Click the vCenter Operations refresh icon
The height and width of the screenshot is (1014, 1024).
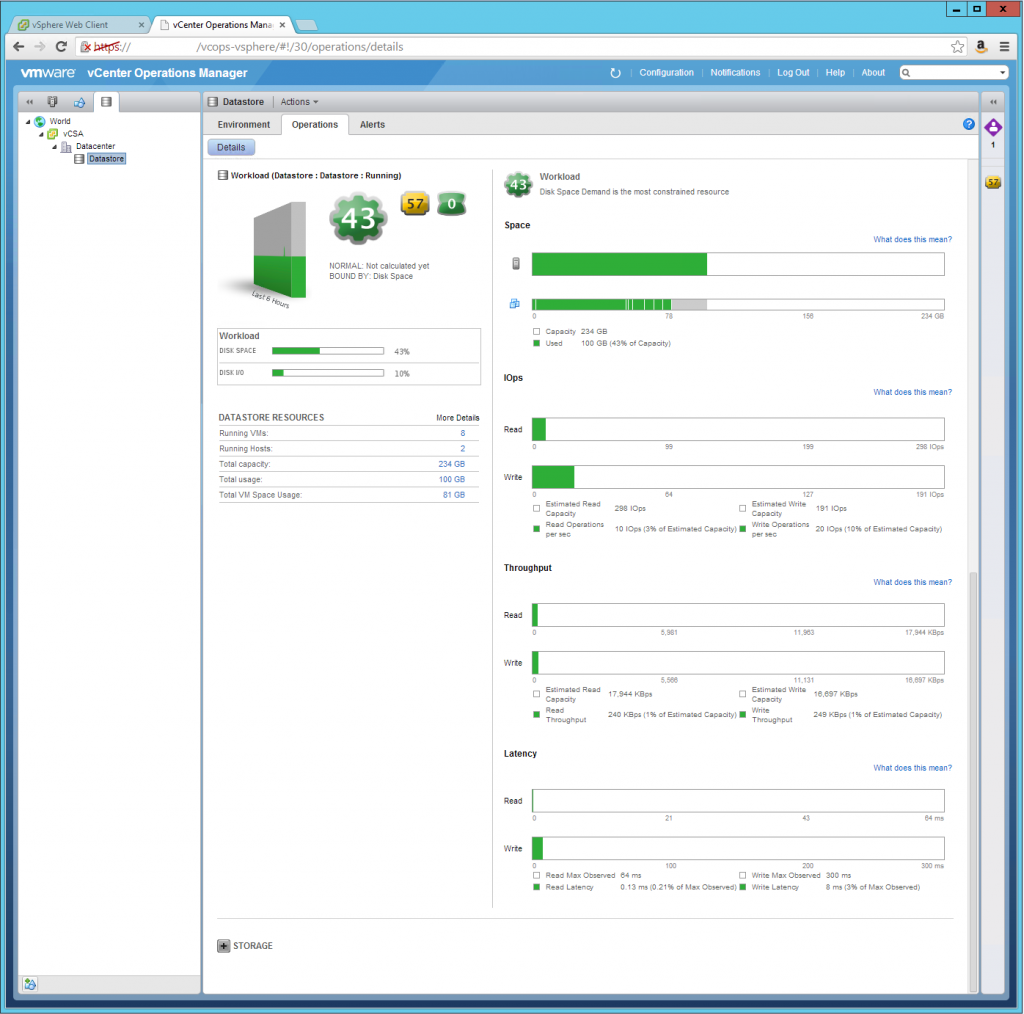coord(615,72)
